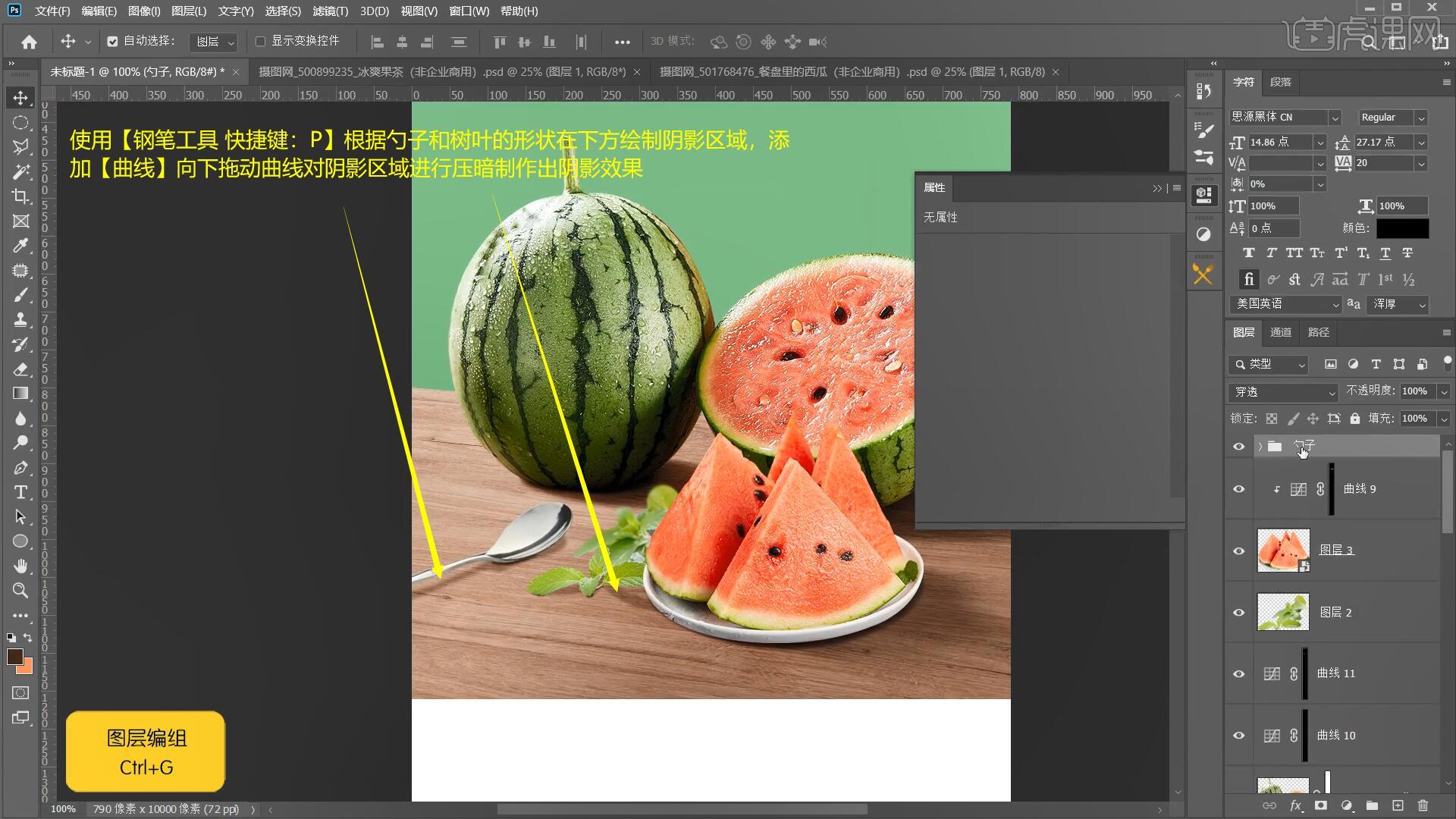Disable the 自动选择 checkbox
The image size is (1456, 819).
pyautogui.click(x=112, y=42)
